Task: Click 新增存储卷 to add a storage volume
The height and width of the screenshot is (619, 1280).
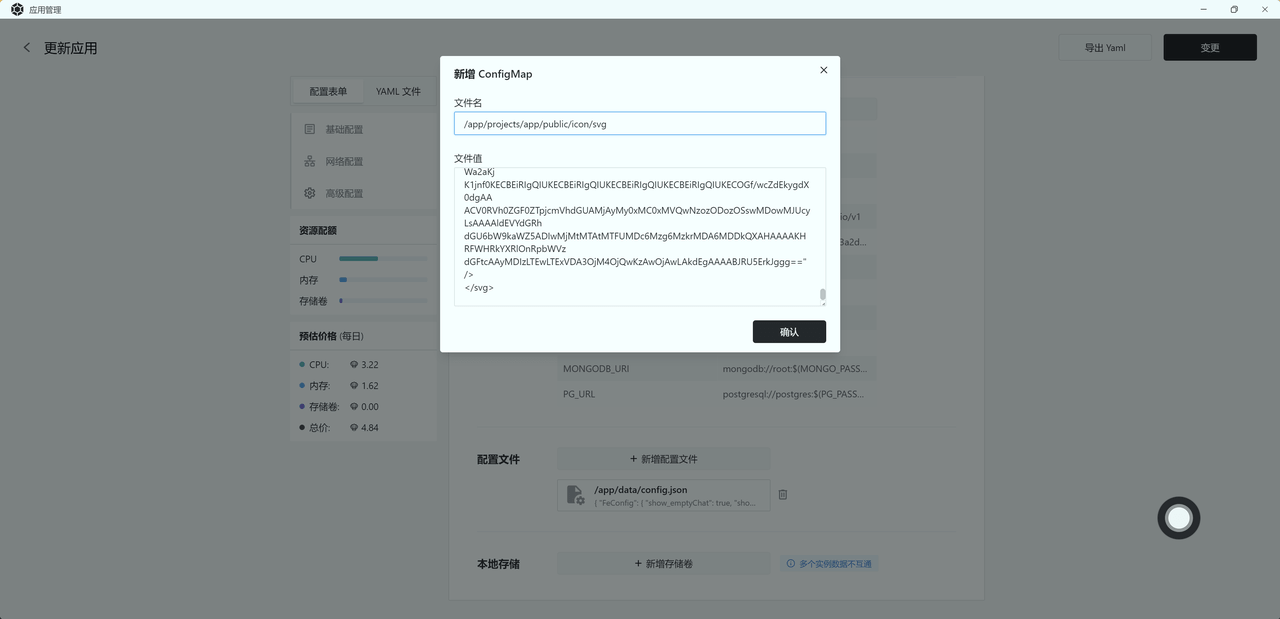Action: click(x=663, y=563)
